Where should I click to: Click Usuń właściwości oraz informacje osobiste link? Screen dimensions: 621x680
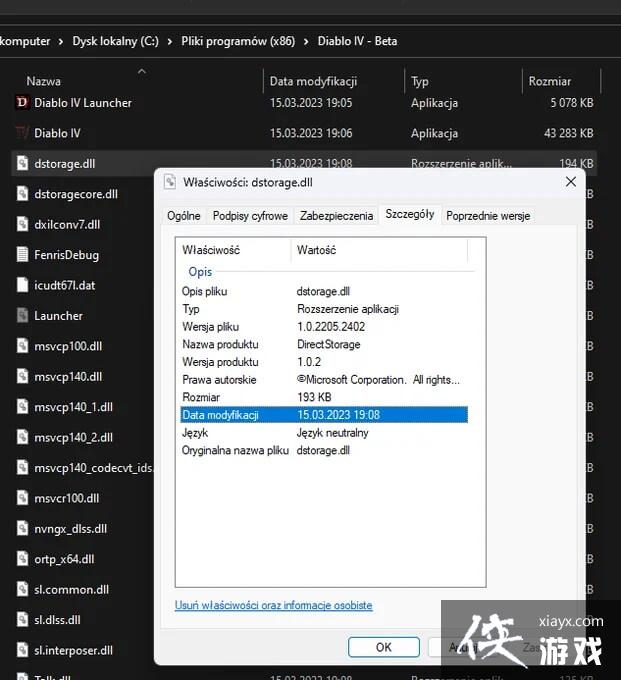pyautogui.click(x=274, y=605)
